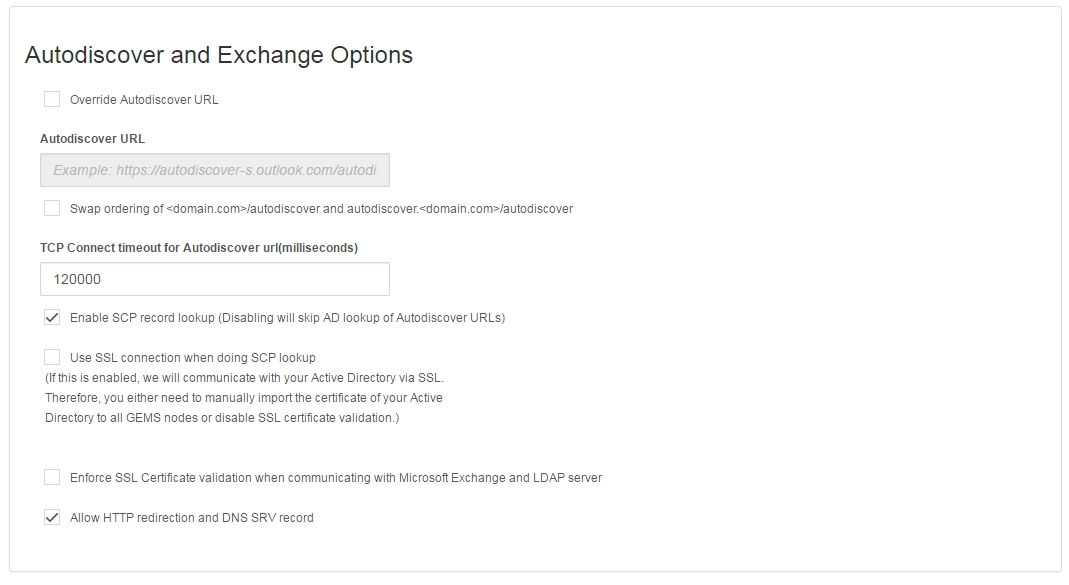The width and height of the screenshot is (1069, 585).
Task: Click the "Enforce SSL Certificate validation" label text
Action: click(x=336, y=478)
